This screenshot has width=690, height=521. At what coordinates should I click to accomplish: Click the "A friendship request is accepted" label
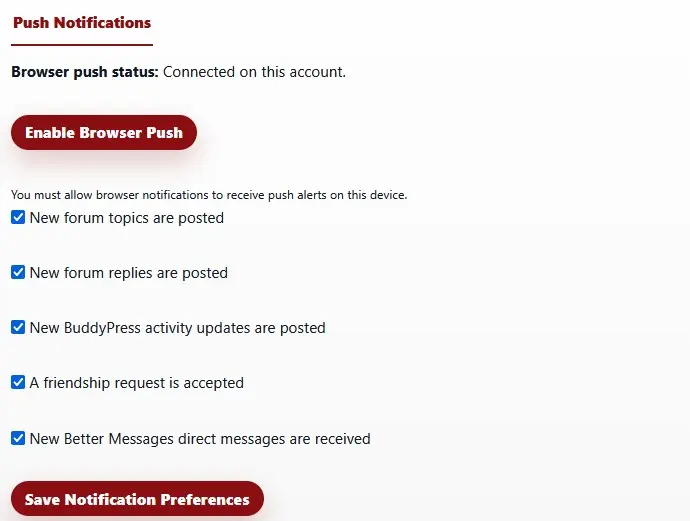click(x=137, y=383)
